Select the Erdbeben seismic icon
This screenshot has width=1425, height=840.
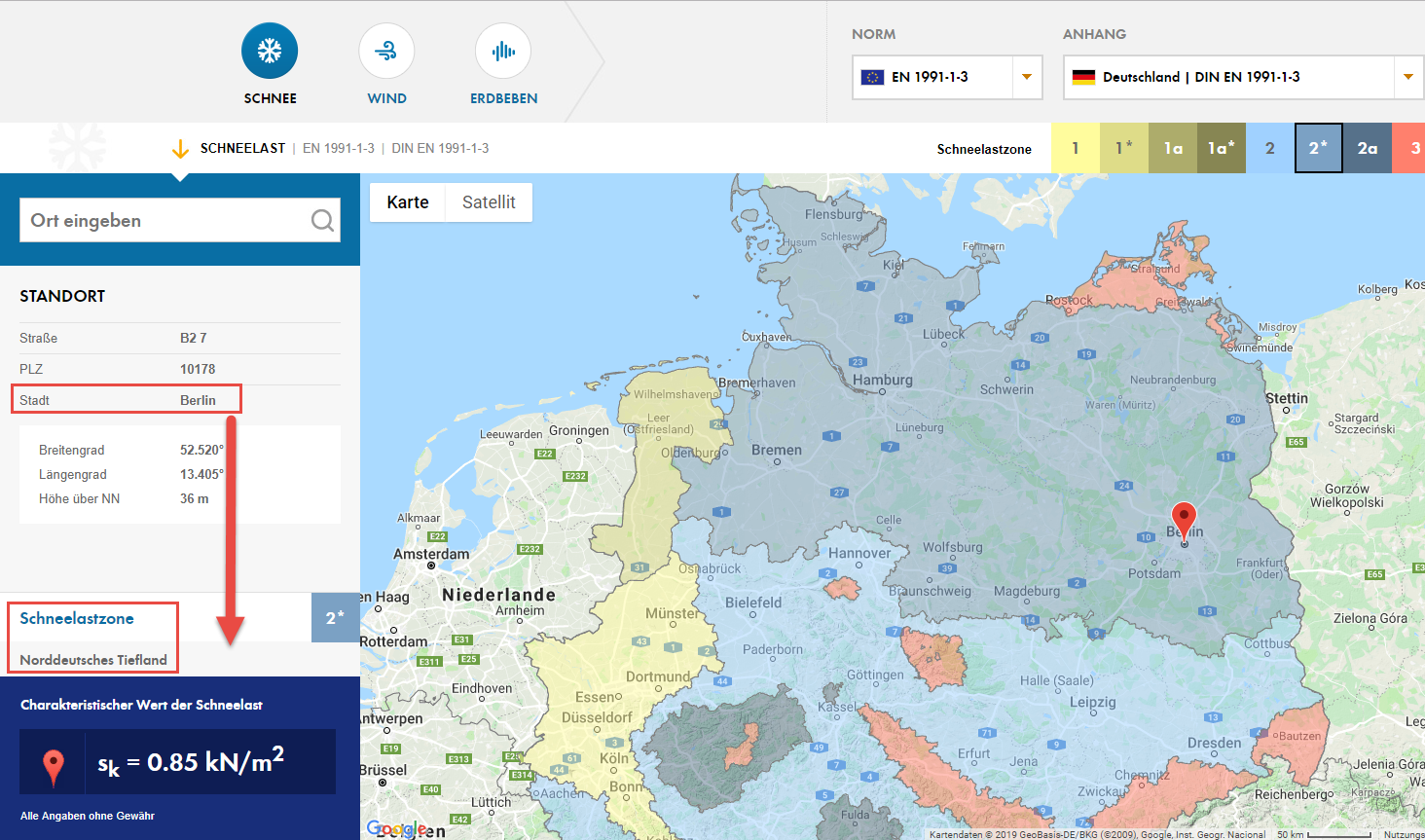click(503, 51)
